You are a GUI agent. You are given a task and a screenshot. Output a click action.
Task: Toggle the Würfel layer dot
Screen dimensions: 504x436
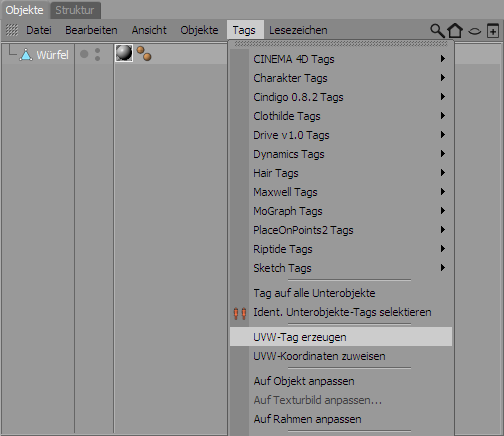coord(84,54)
